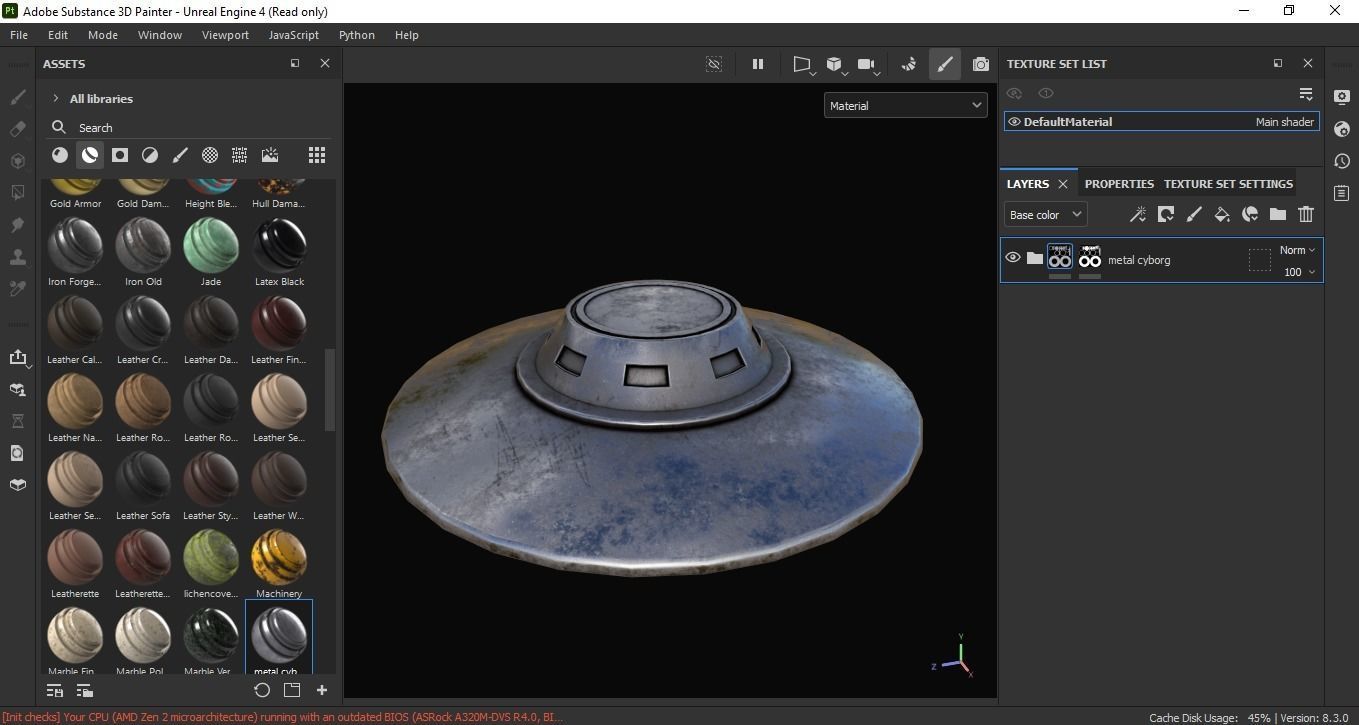Click the add effect magic wand icon
Screen dimensions: 1359x725
pos(1138,214)
